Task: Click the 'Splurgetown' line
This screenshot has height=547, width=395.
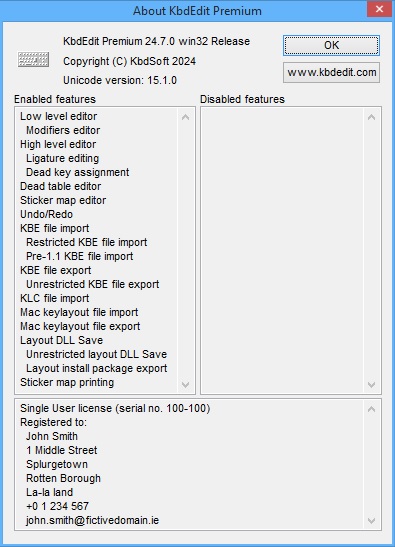Action: pos(57,464)
